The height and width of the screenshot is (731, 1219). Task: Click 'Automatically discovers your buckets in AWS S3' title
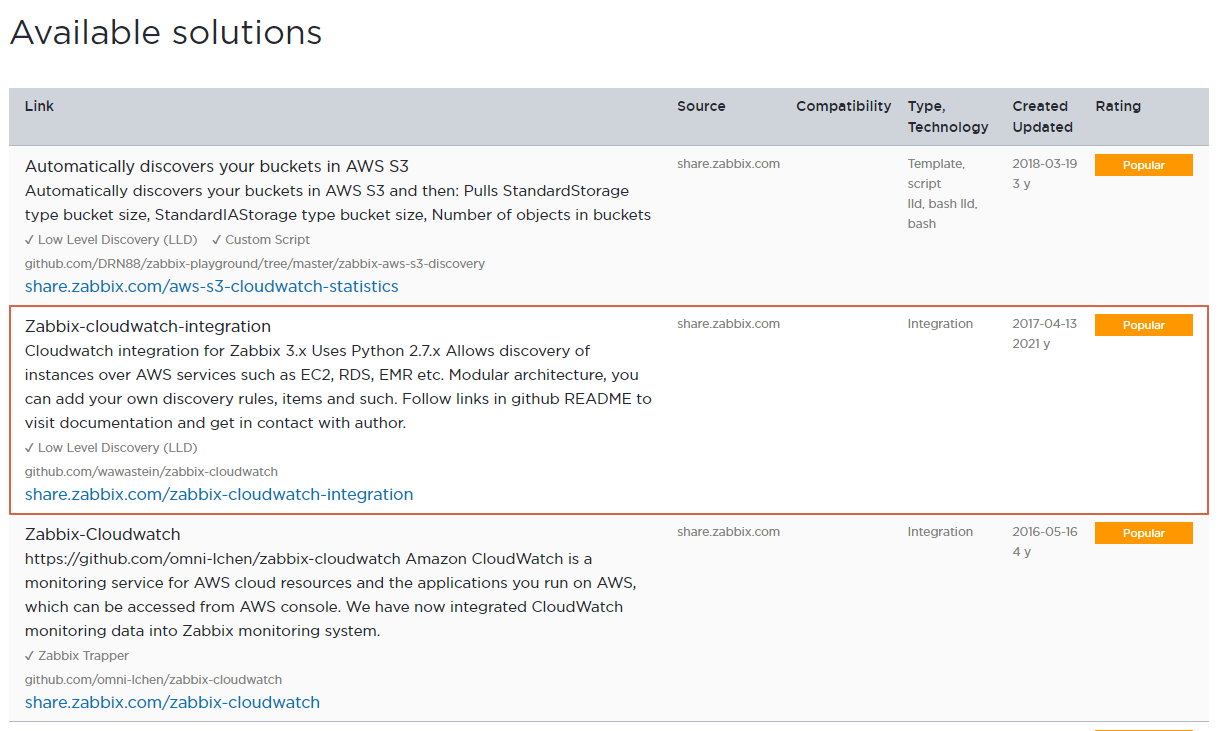(x=217, y=166)
